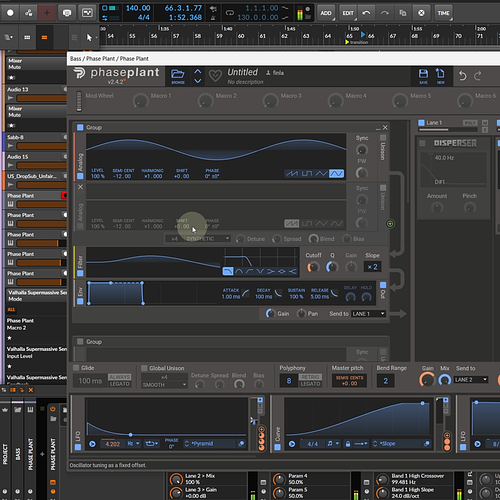Image resolution: width=500 pixels, height=500 pixels.
Task: Enable the Glide checkbox
Action: click(76, 368)
